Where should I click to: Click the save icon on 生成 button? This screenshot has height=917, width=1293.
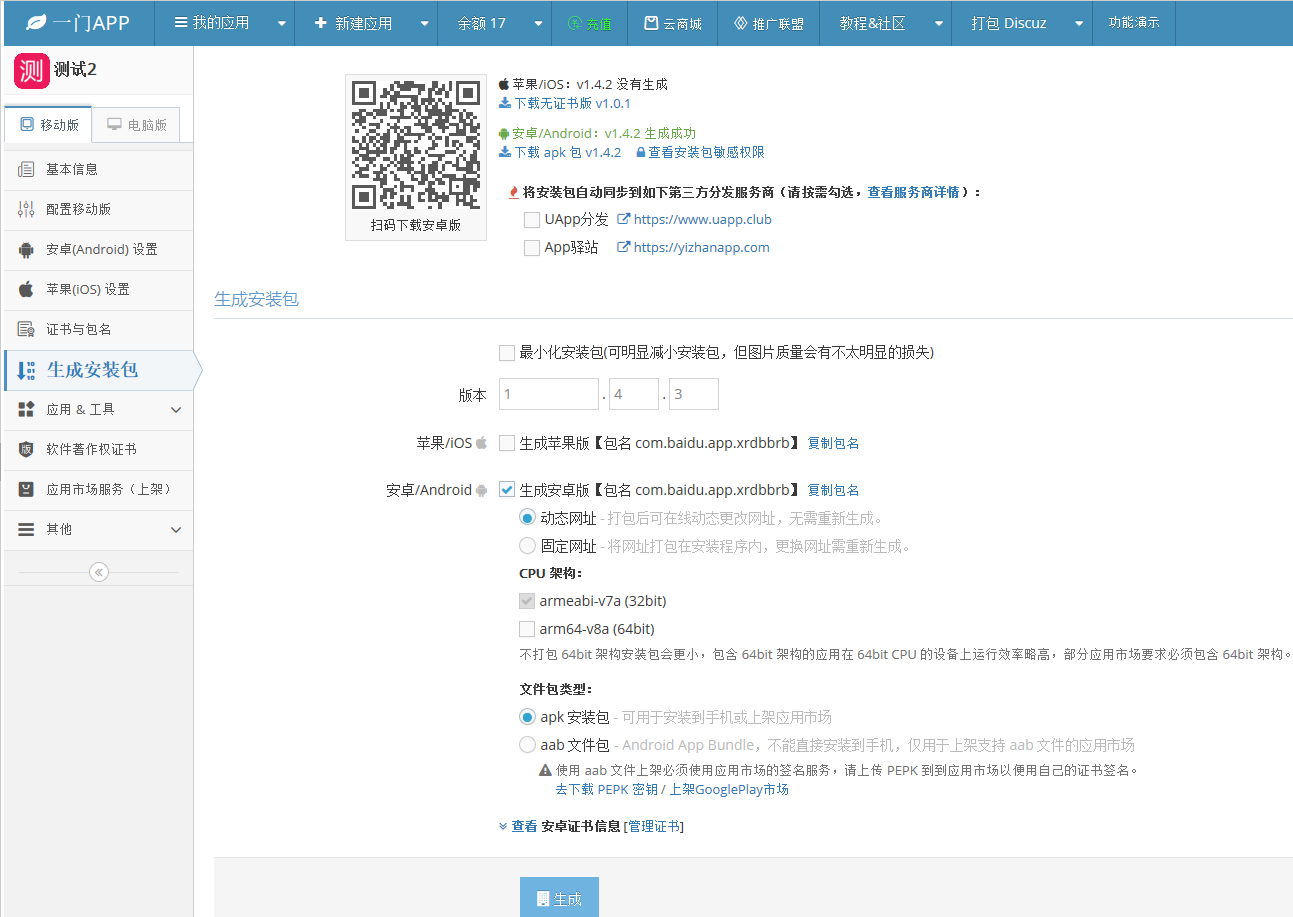pos(543,898)
